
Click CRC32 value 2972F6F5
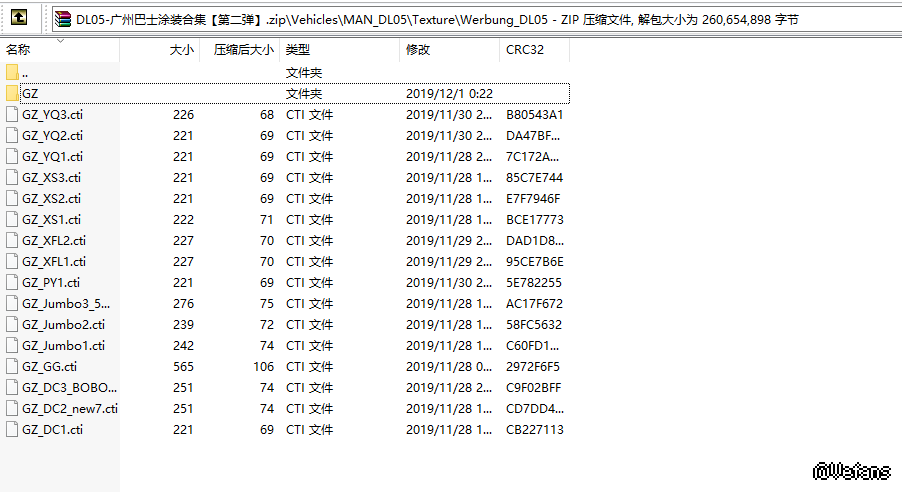click(533, 367)
